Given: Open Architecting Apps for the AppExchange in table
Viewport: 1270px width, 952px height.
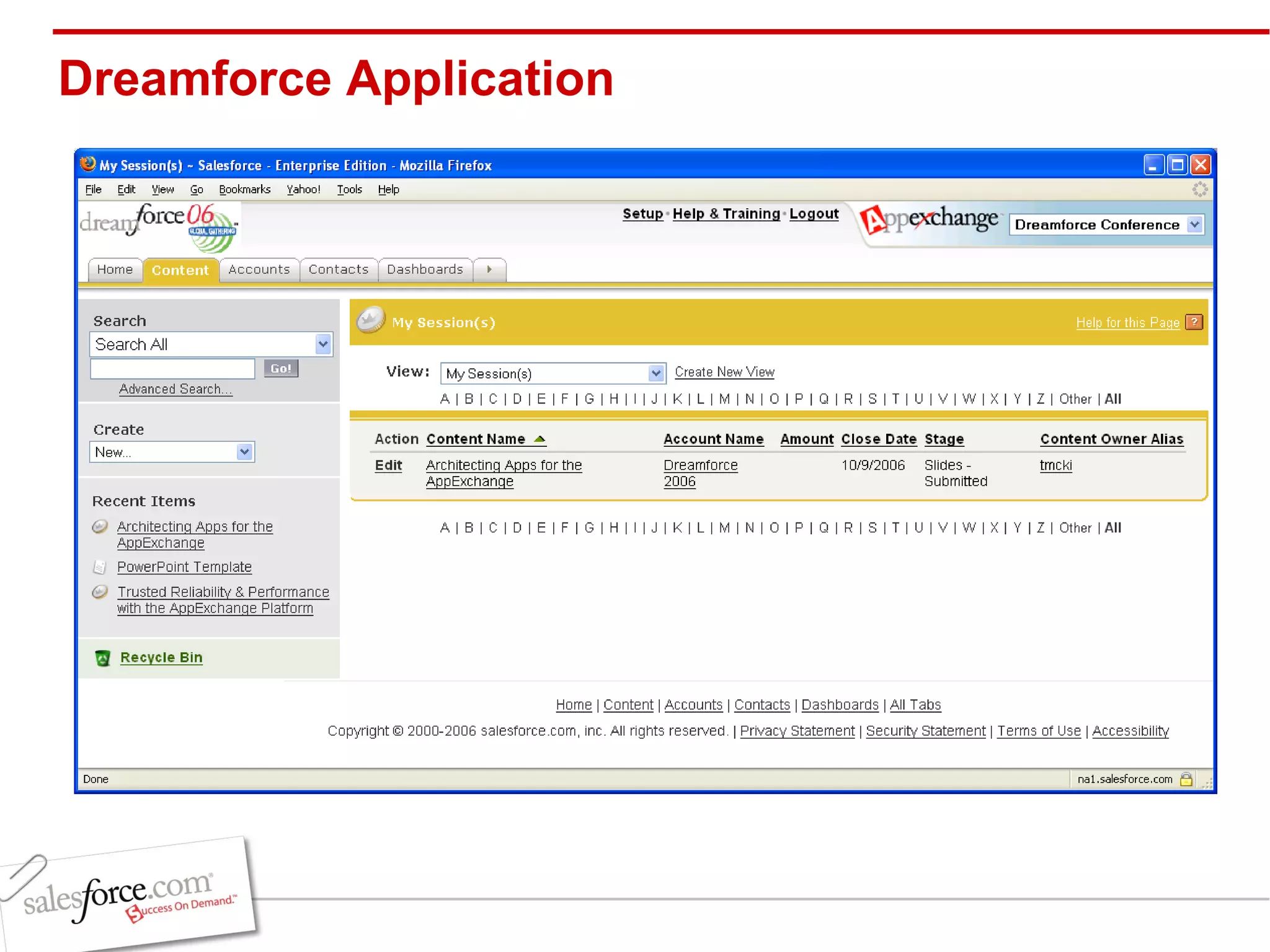Looking at the screenshot, I should click(x=504, y=474).
